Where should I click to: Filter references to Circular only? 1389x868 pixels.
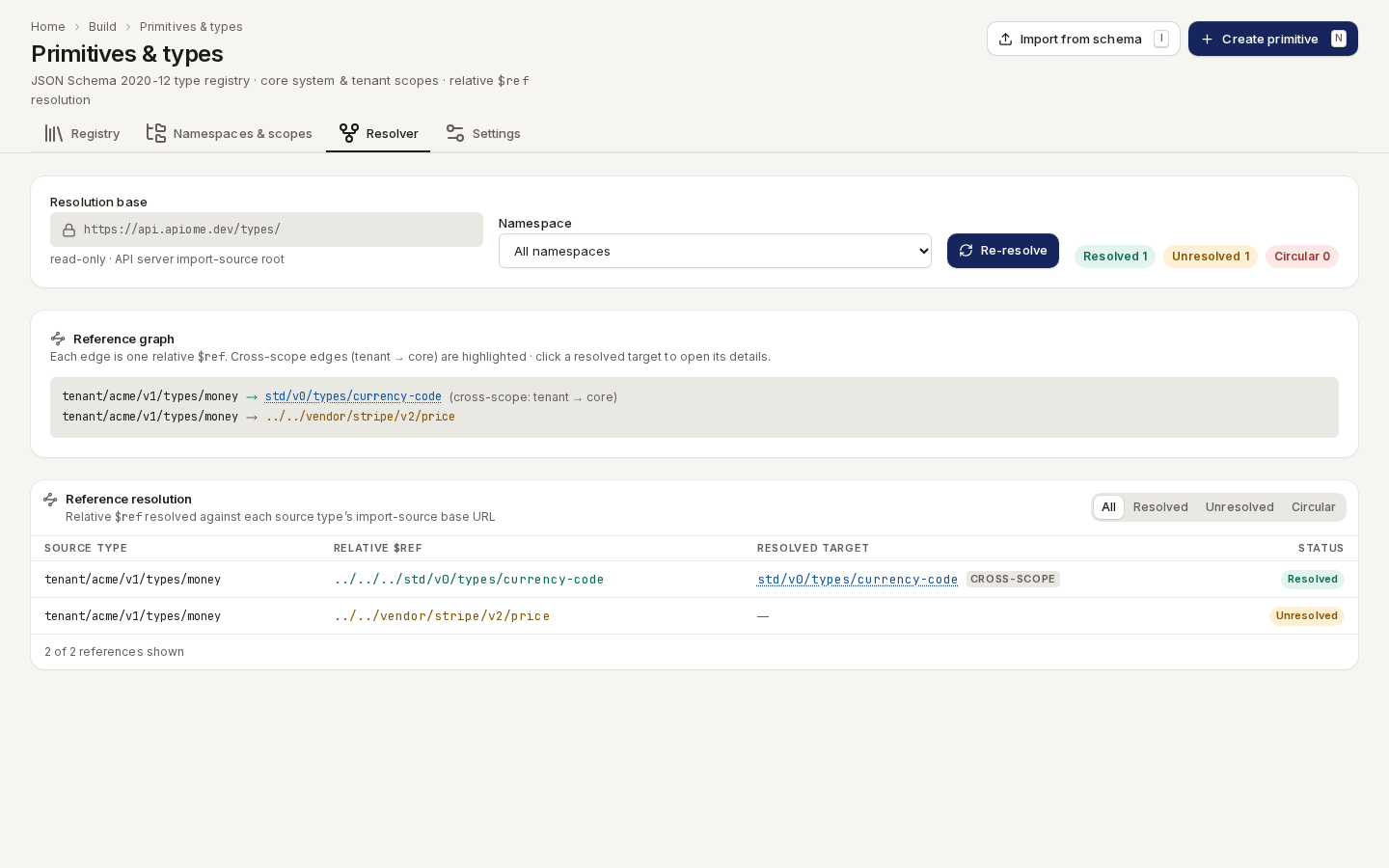(x=1313, y=507)
